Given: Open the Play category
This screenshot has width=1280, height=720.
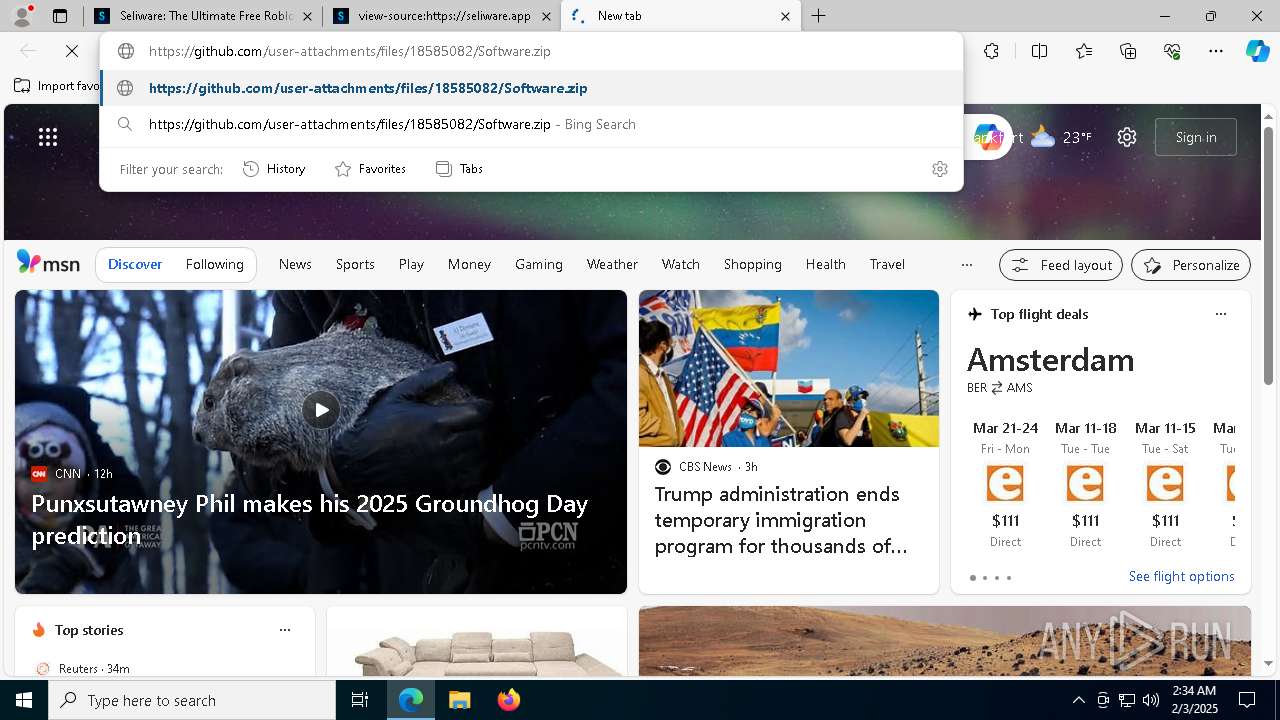Looking at the screenshot, I should [x=411, y=264].
